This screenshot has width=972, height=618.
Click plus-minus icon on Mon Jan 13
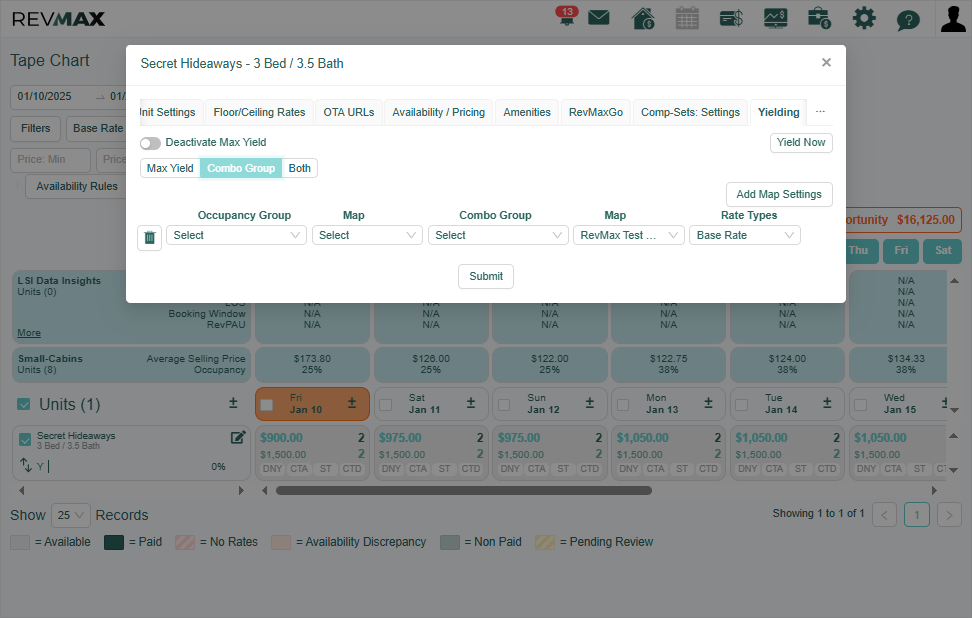click(x=708, y=403)
